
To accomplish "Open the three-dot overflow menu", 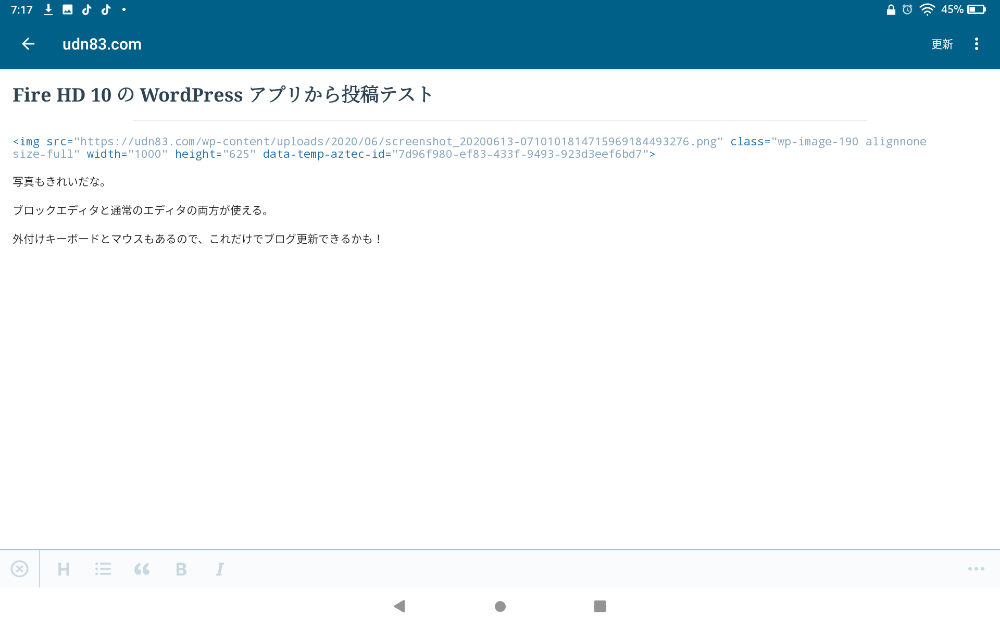I will click(x=977, y=44).
